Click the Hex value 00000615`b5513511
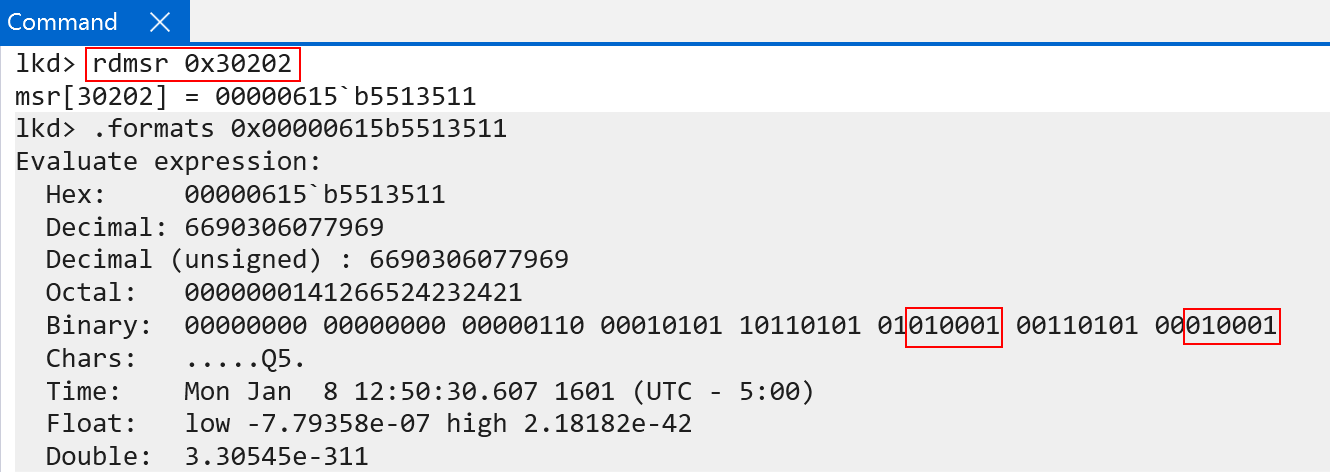The image size is (1330, 472). coord(315,194)
